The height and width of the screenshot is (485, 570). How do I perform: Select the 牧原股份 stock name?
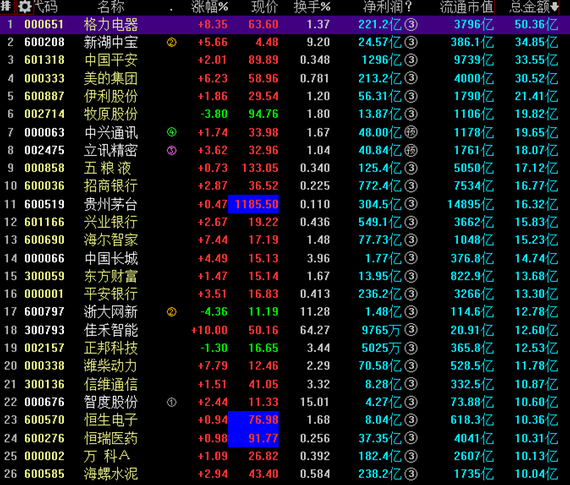111,114
